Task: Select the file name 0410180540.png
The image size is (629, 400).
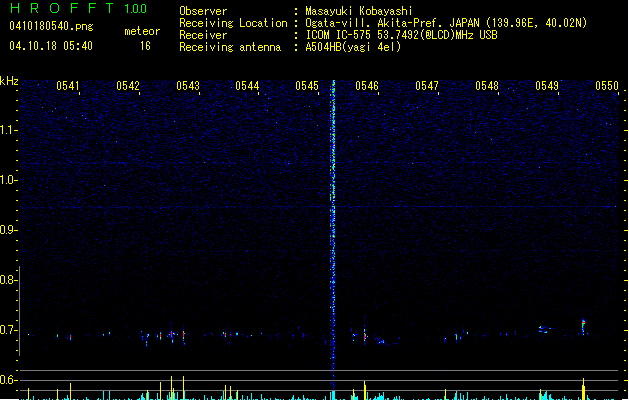Action: pyautogui.click(x=51, y=26)
